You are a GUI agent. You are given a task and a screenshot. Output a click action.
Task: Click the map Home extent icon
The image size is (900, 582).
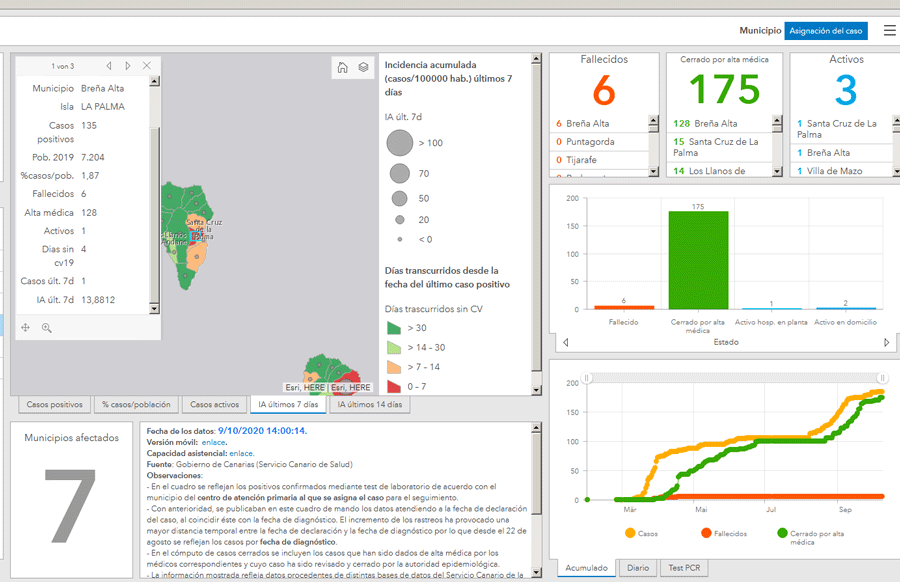pyautogui.click(x=343, y=67)
